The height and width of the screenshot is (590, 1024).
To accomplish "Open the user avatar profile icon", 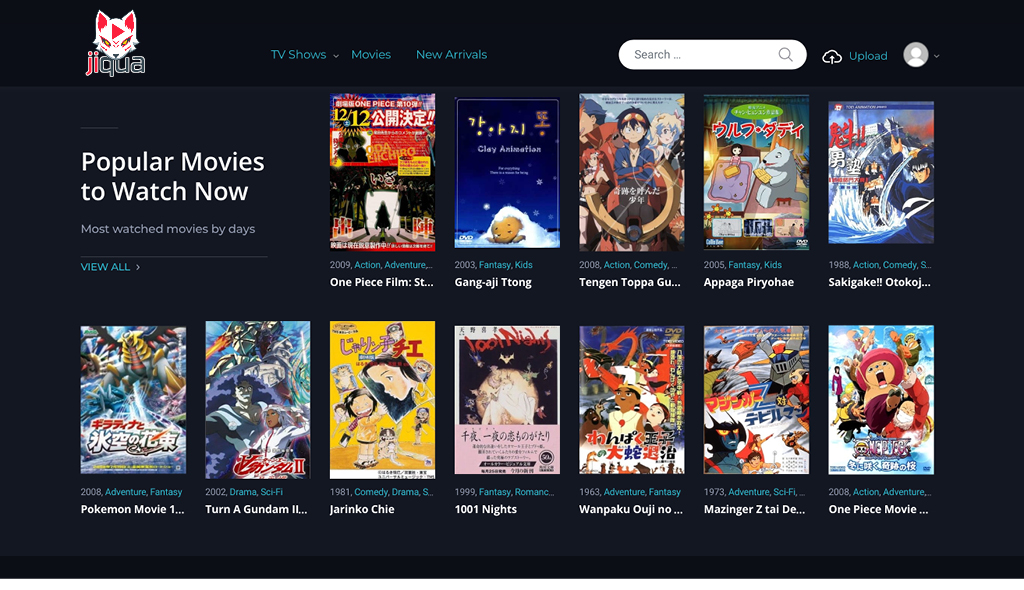I will [916, 55].
